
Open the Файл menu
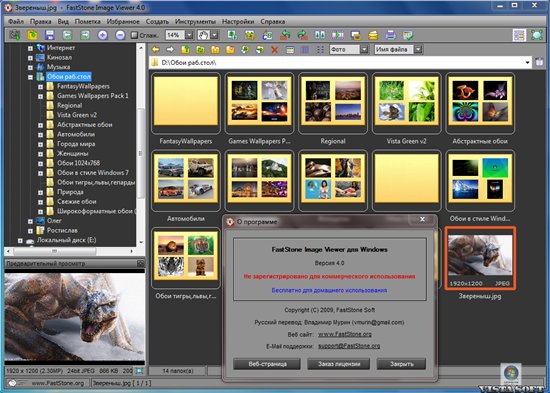pyautogui.click(x=16, y=21)
